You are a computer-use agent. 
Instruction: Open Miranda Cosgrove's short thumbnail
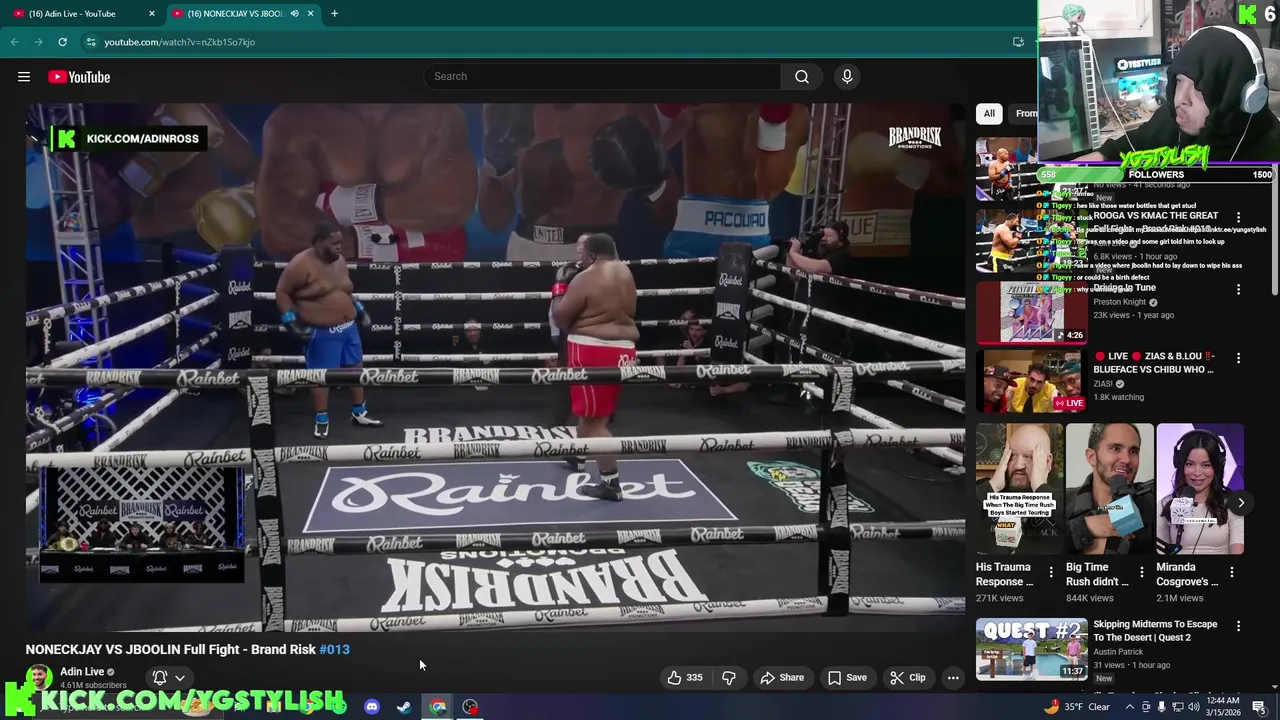pyautogui.click(x=1200, y=489)
